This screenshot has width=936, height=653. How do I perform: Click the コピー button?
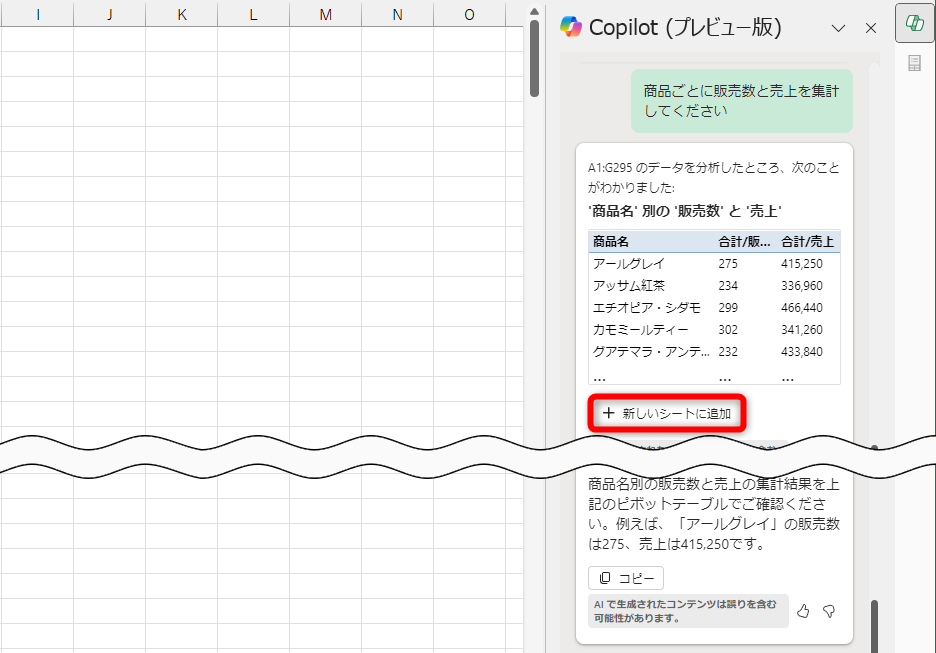(x=626, y=578)
